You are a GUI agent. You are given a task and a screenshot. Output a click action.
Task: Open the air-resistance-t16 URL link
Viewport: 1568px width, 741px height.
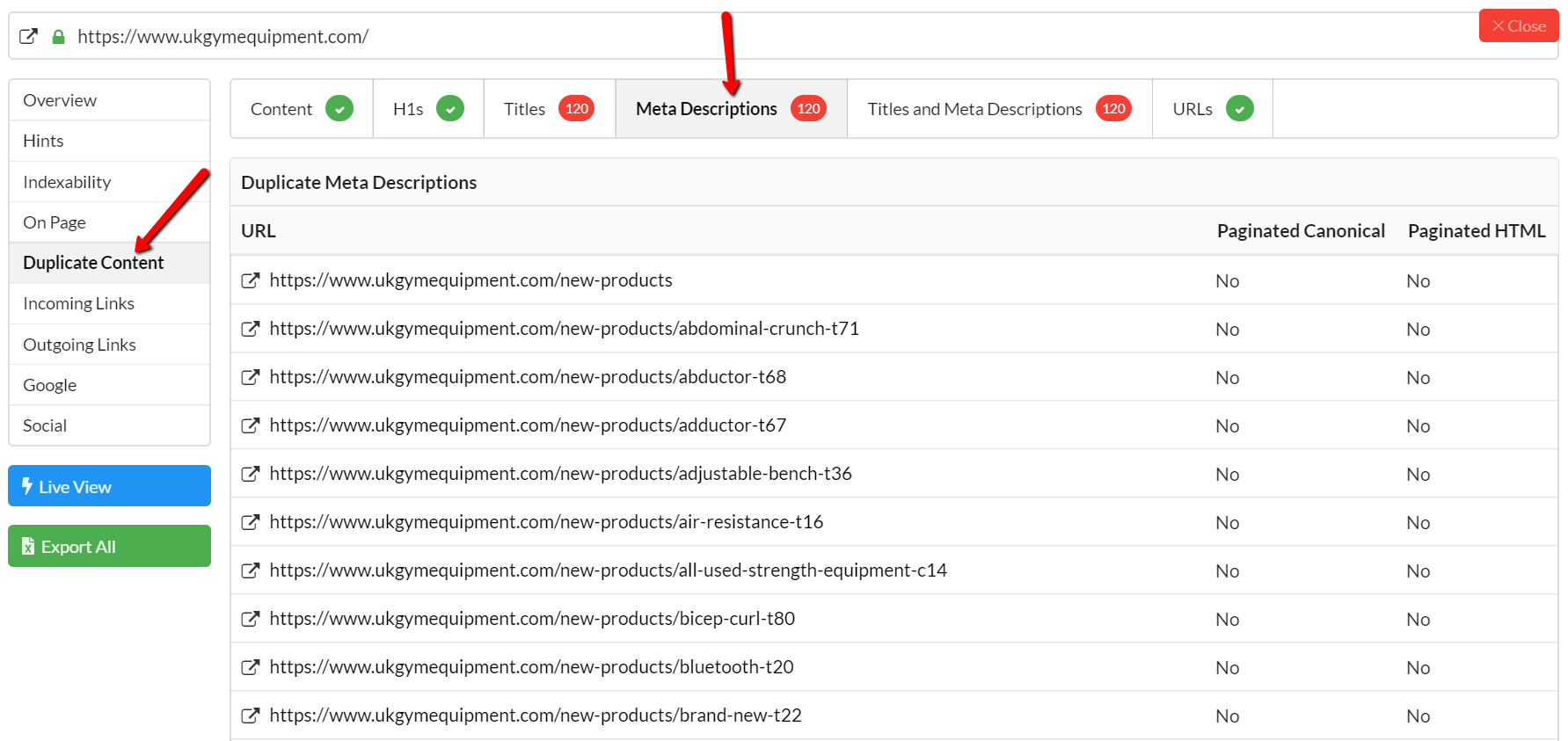coord(546,522)
